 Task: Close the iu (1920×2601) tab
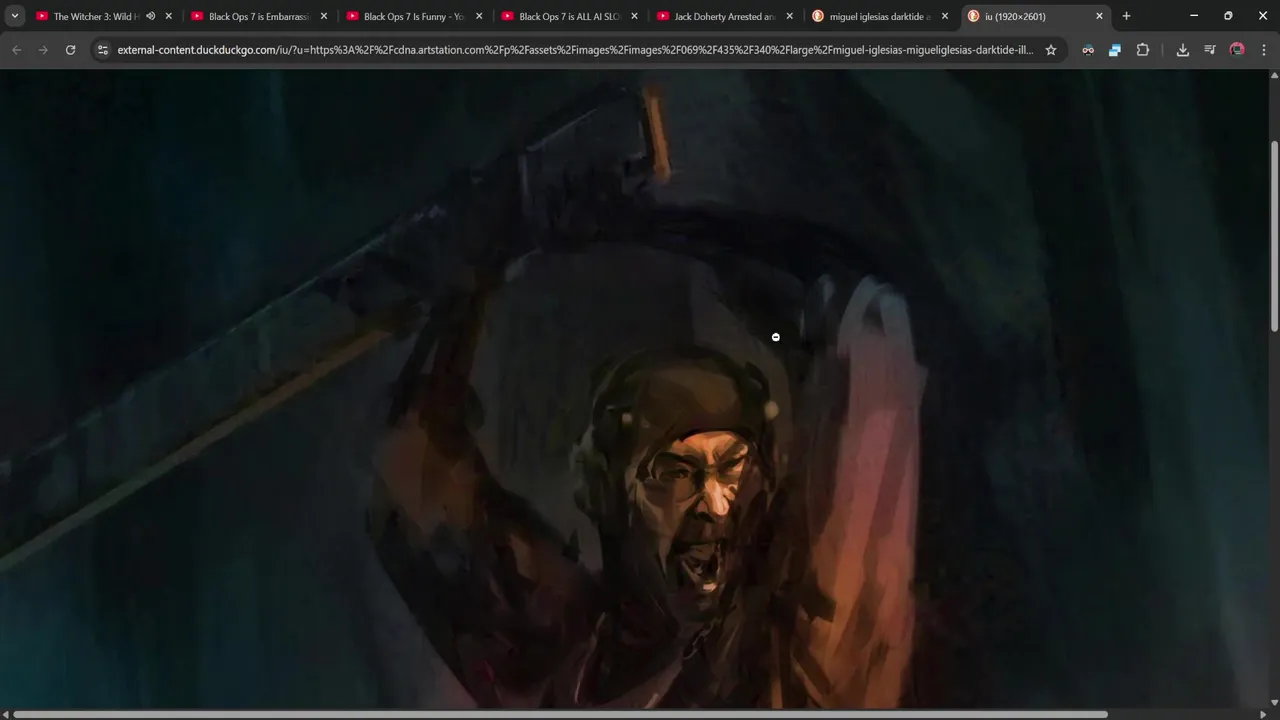(x=1099, y=16)
